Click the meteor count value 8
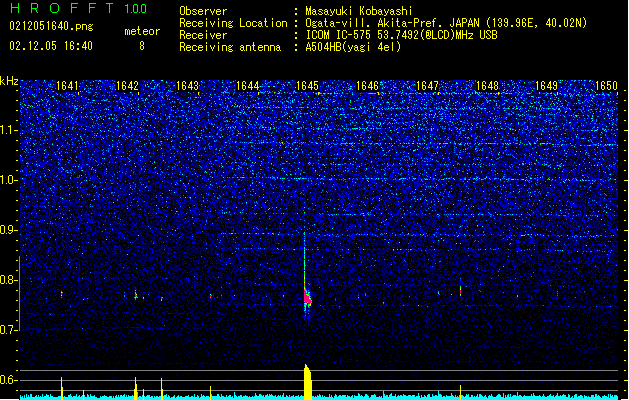This screenshot has width=629, height=400. pyautogui.click(x=142, y=46)
